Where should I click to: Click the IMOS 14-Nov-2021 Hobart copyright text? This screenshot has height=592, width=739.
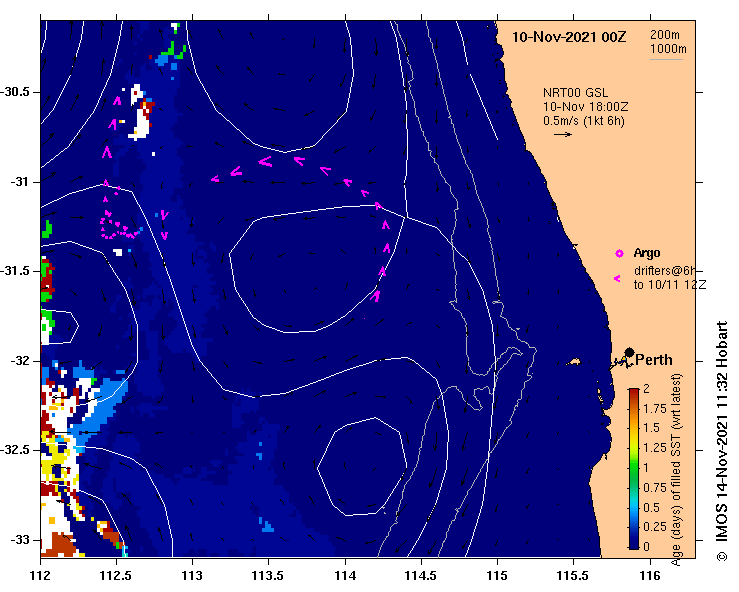click(722, 442)
